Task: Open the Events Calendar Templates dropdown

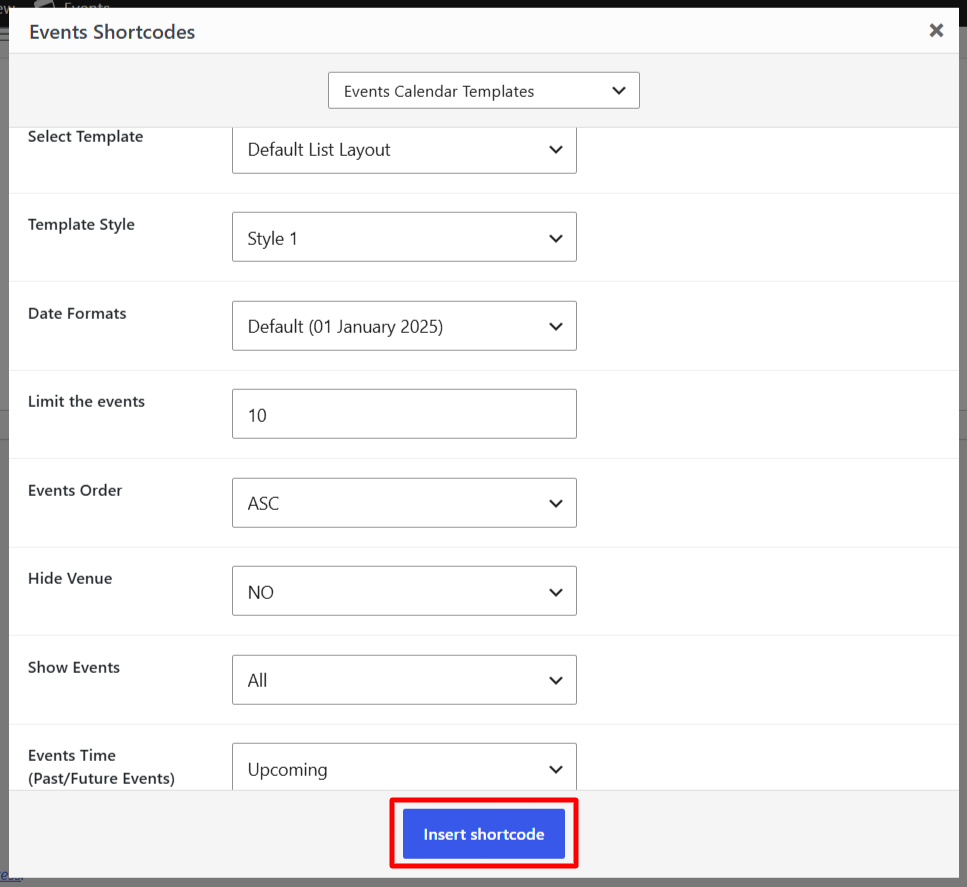Action: pos(484,91)
